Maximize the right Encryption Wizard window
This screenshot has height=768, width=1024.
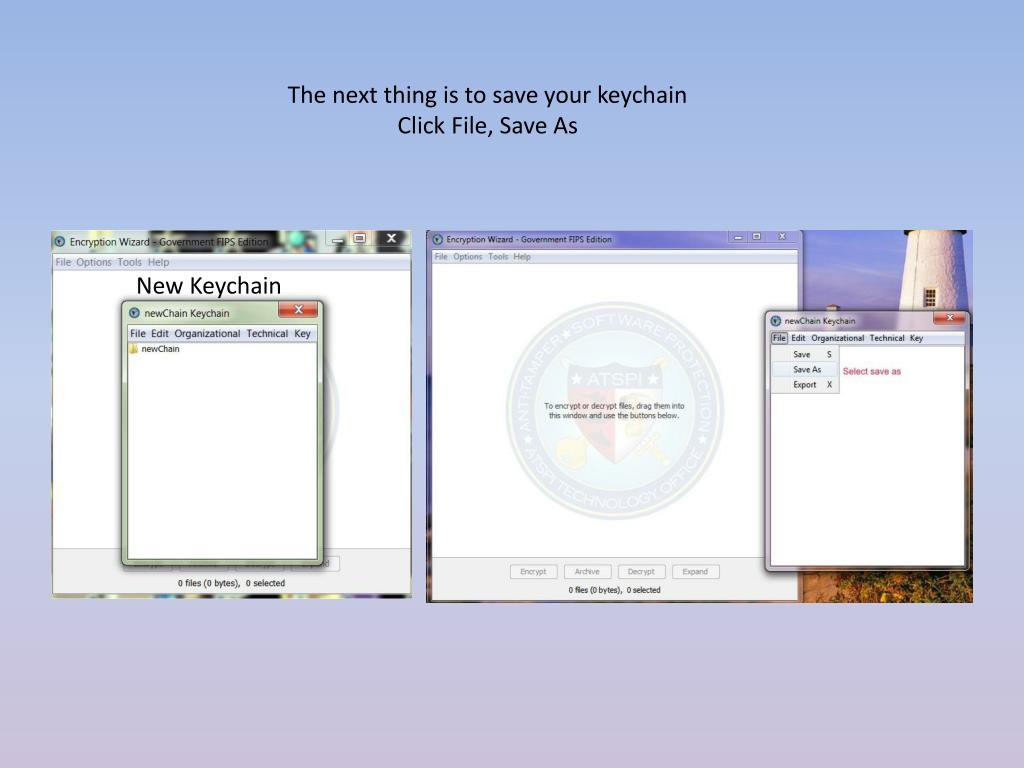click(x=756, y=236)
